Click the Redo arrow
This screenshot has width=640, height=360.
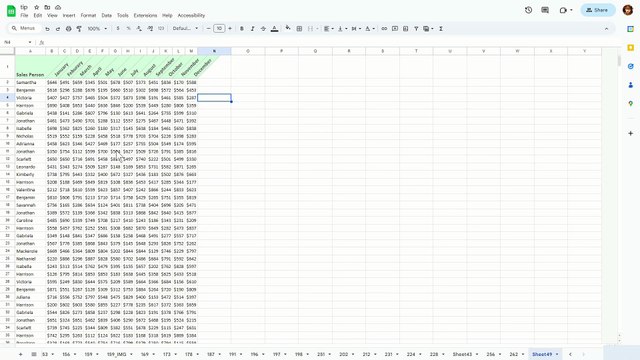pyautogui.click(x=58, y=29)
